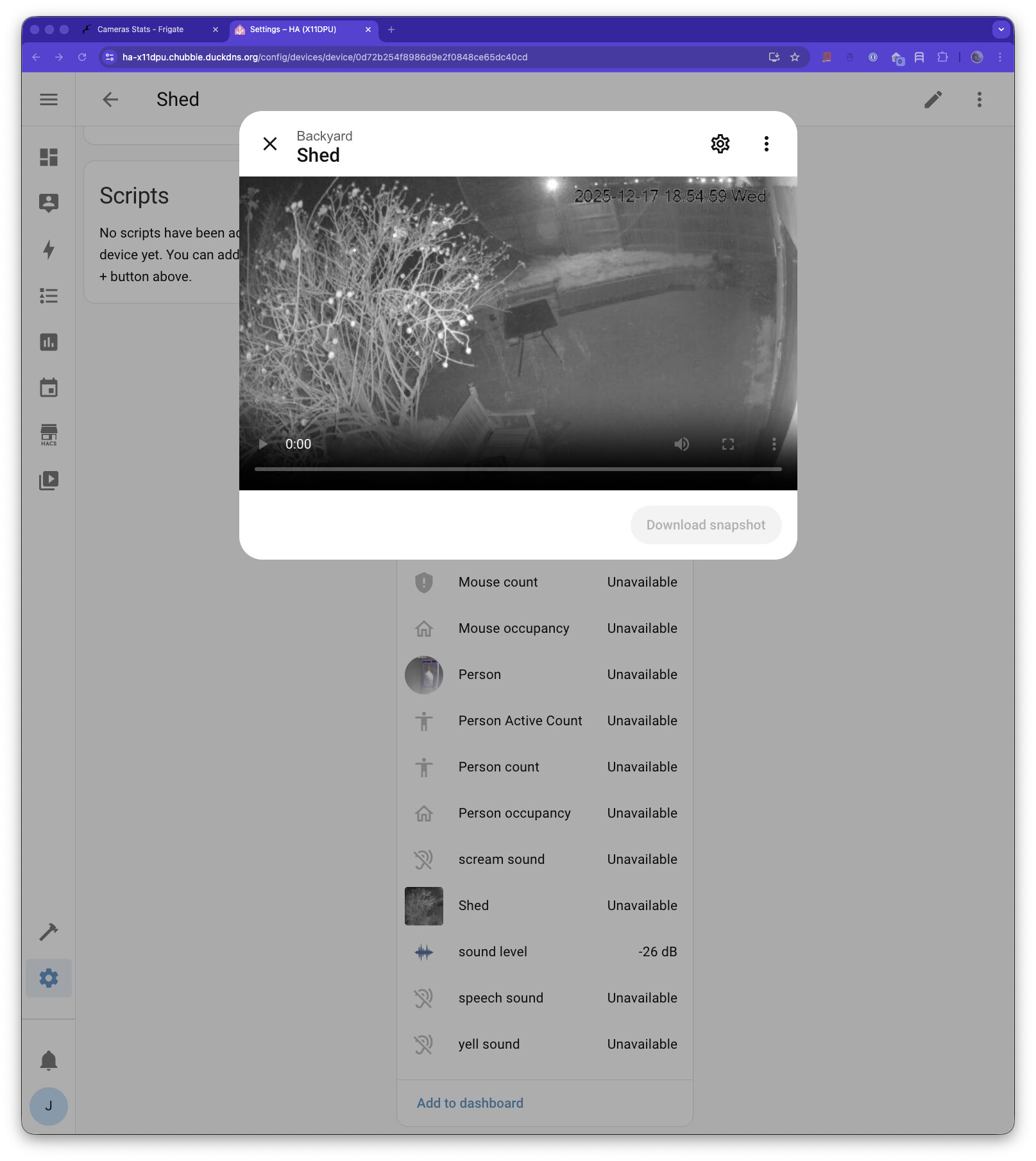
Task: Expand the browser tab search dropdown
Action: point(1001,30)
